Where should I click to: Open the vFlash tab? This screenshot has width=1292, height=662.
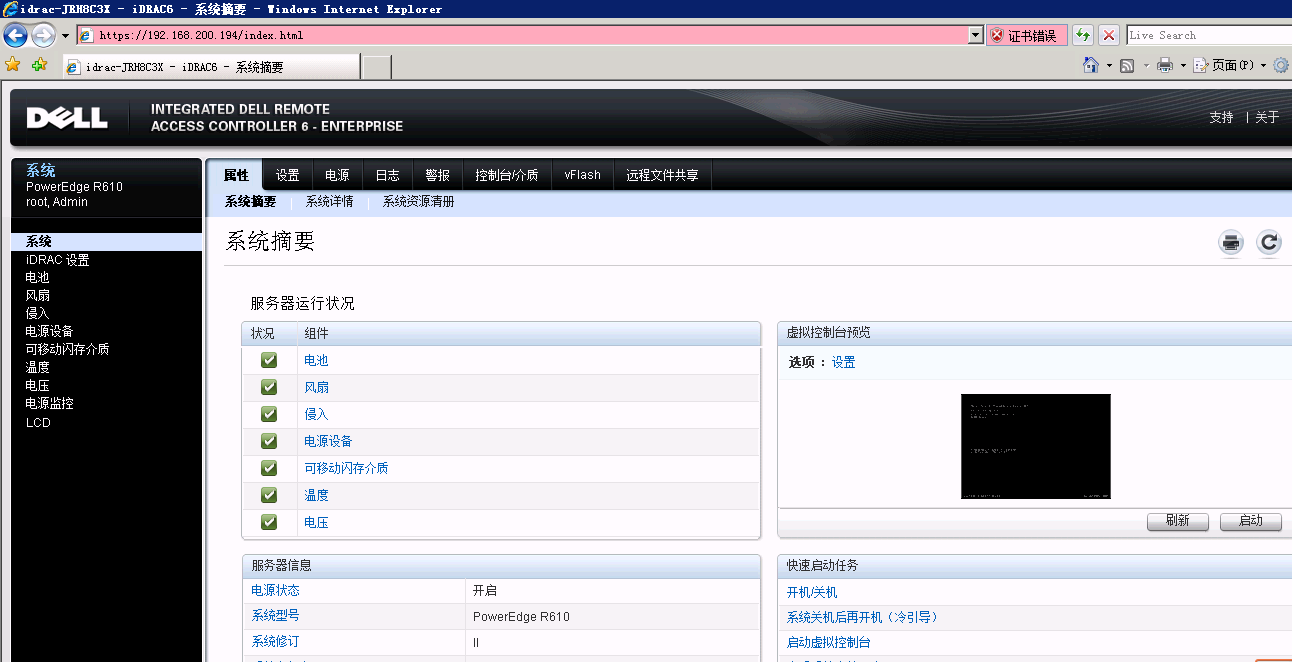(583, 175)
